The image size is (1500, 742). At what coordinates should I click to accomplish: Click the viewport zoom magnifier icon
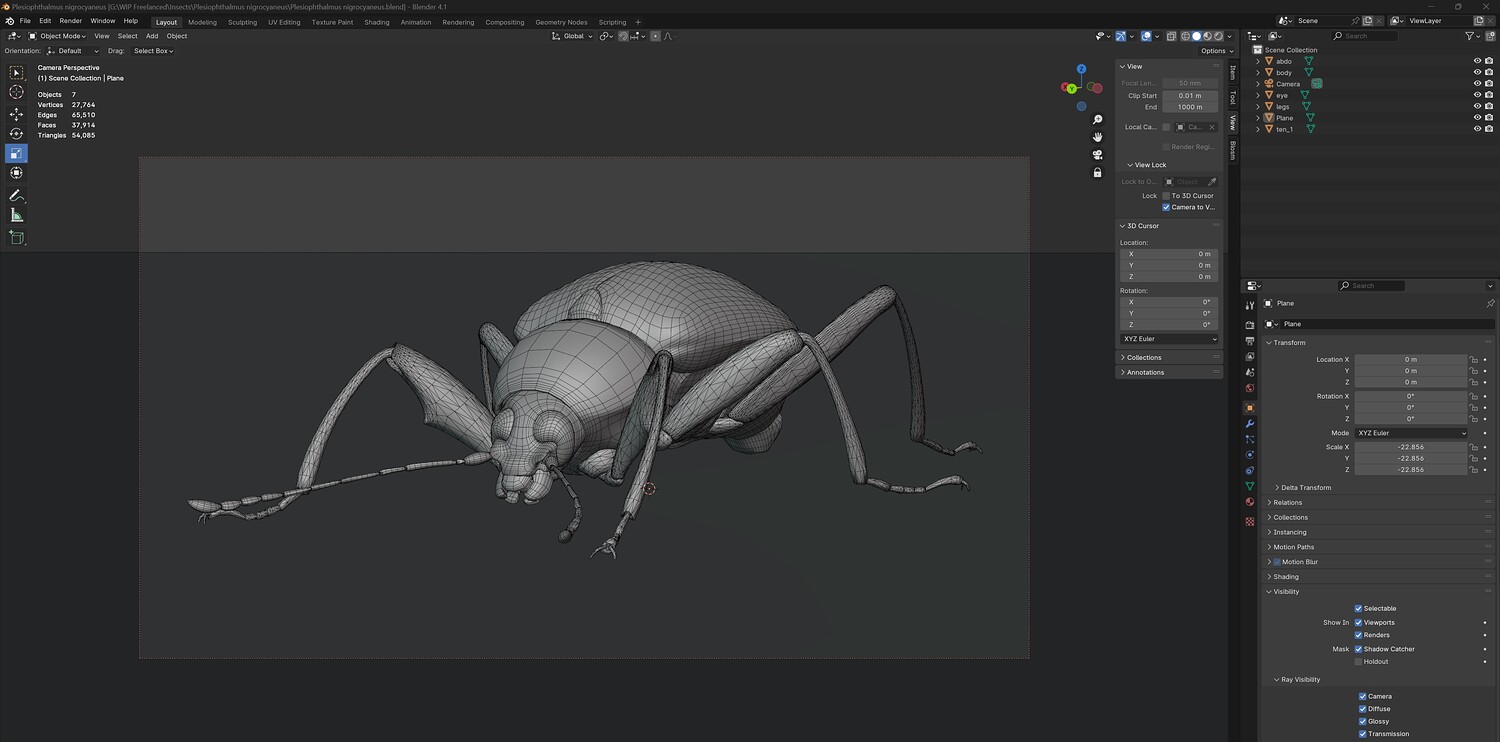(x=1097, y=120)
